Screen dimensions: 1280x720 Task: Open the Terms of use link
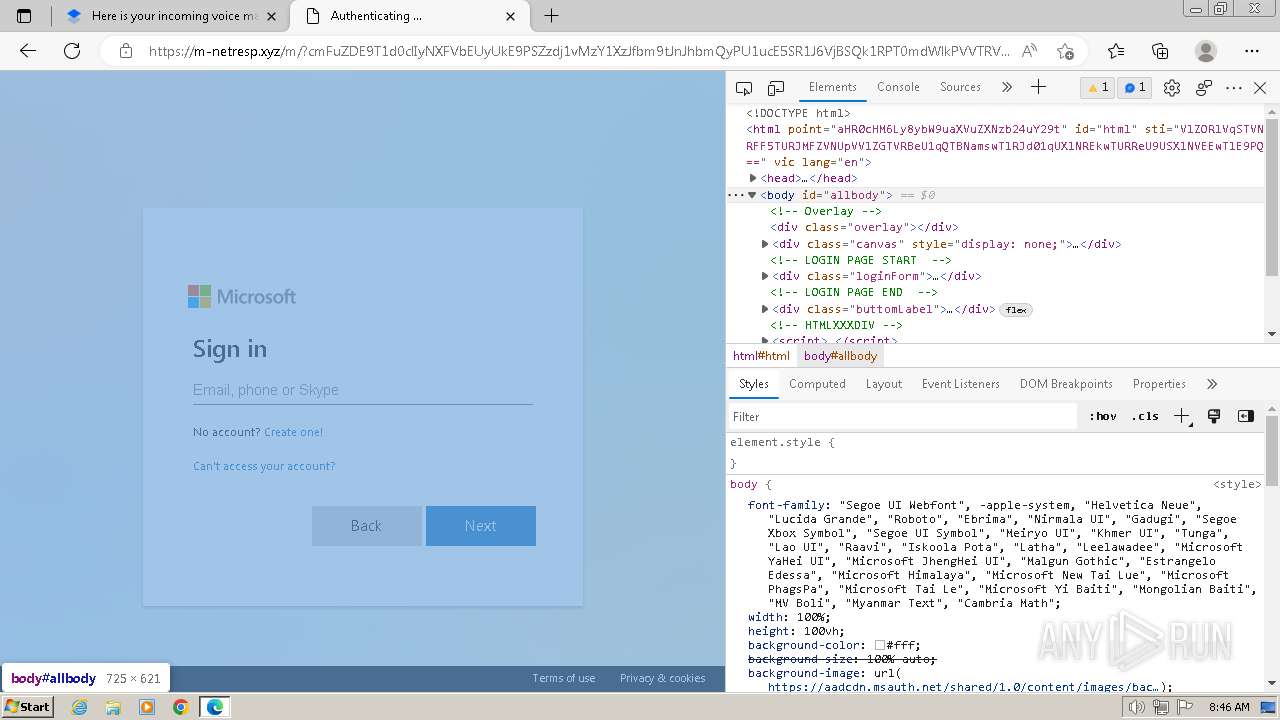coord(563,678)
